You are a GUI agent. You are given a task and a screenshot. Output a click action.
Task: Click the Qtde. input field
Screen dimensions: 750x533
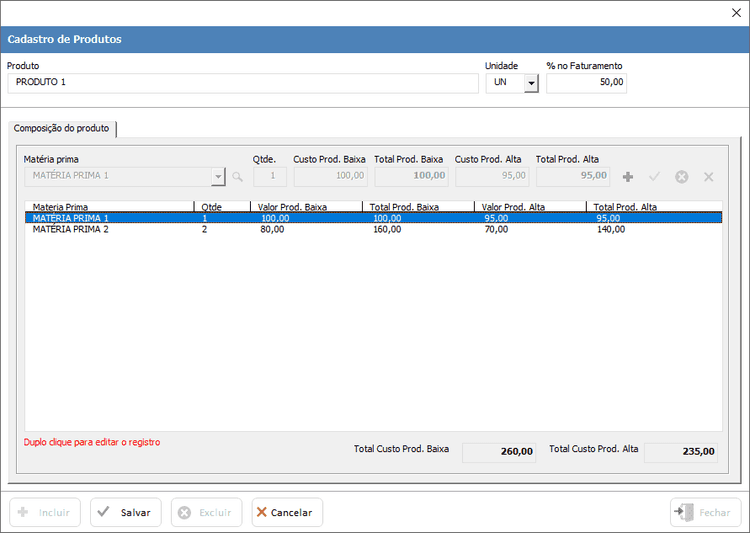point(270,176)
